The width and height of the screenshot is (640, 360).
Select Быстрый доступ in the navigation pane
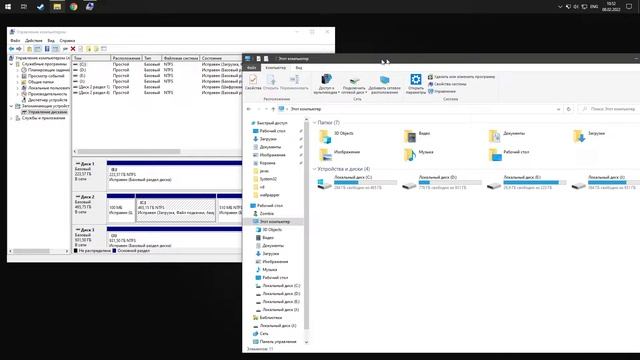pos(269,123)
